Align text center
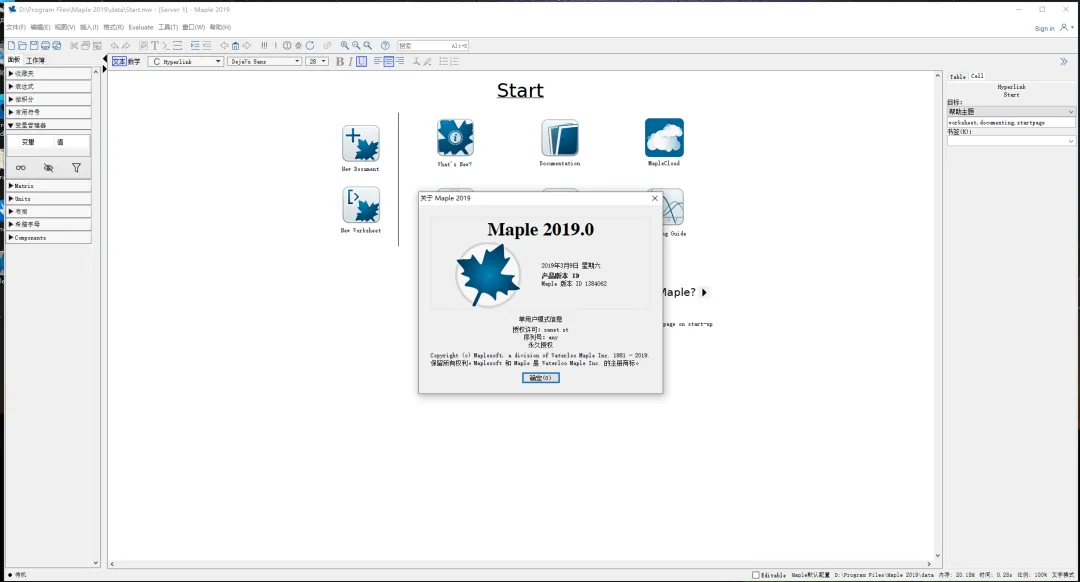1080x582 pixels. click(x=388, y=61)
